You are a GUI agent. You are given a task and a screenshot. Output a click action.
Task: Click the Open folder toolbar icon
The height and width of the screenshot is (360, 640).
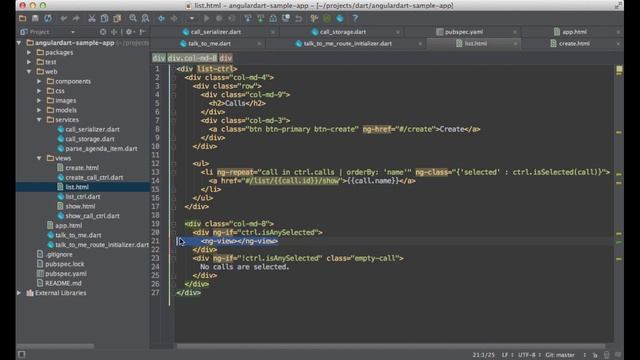pos(22,18)
